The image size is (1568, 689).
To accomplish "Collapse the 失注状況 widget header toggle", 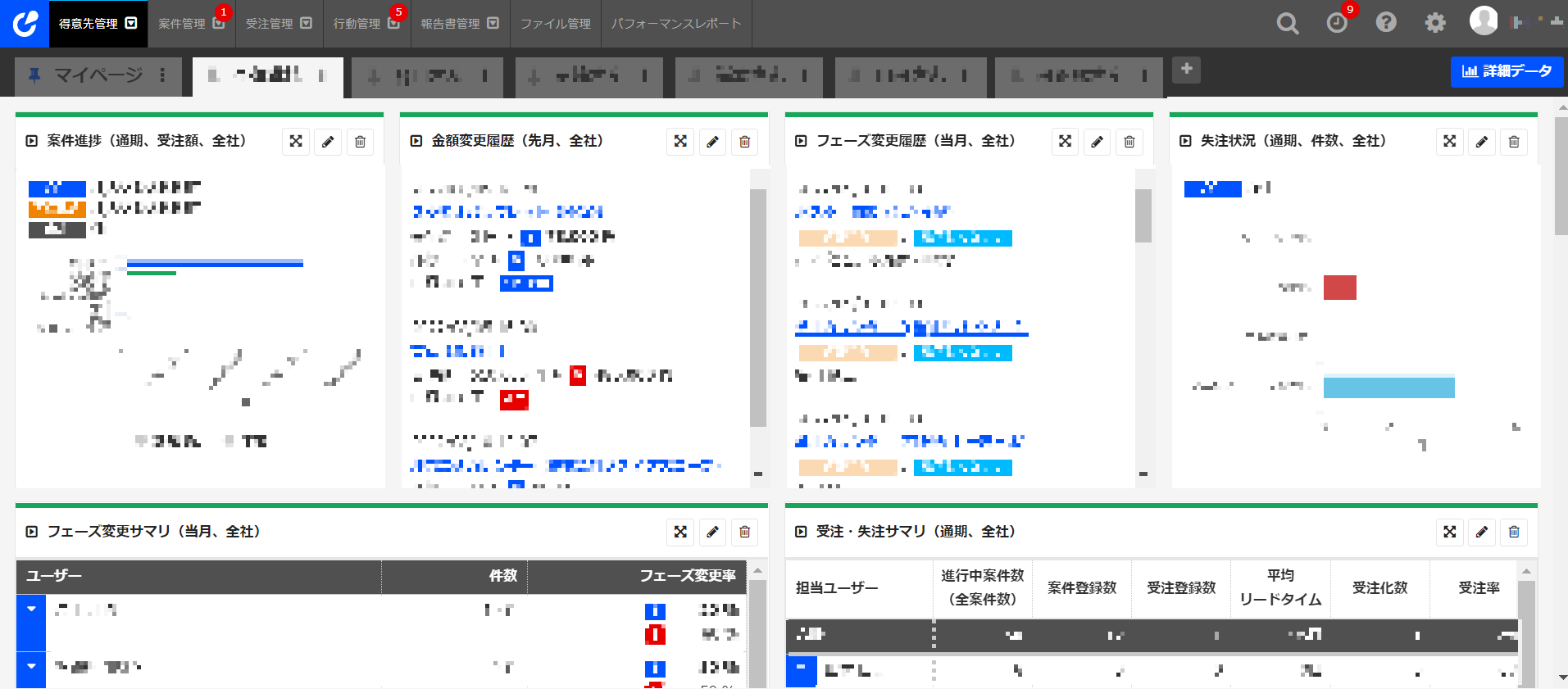I will (1185, 141).
